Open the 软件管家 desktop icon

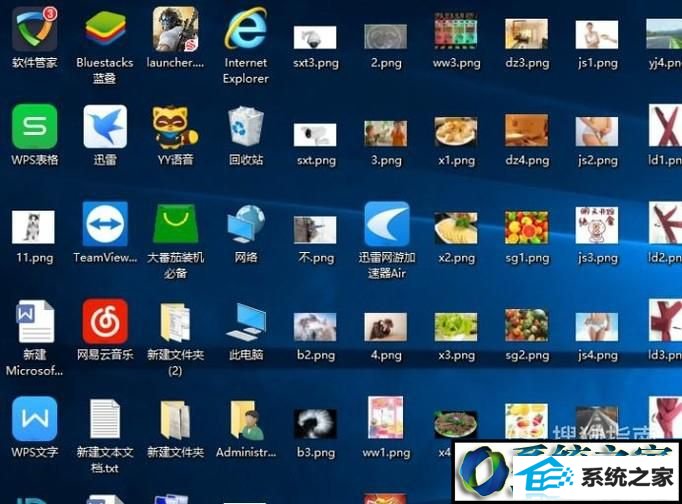[34, 30]
